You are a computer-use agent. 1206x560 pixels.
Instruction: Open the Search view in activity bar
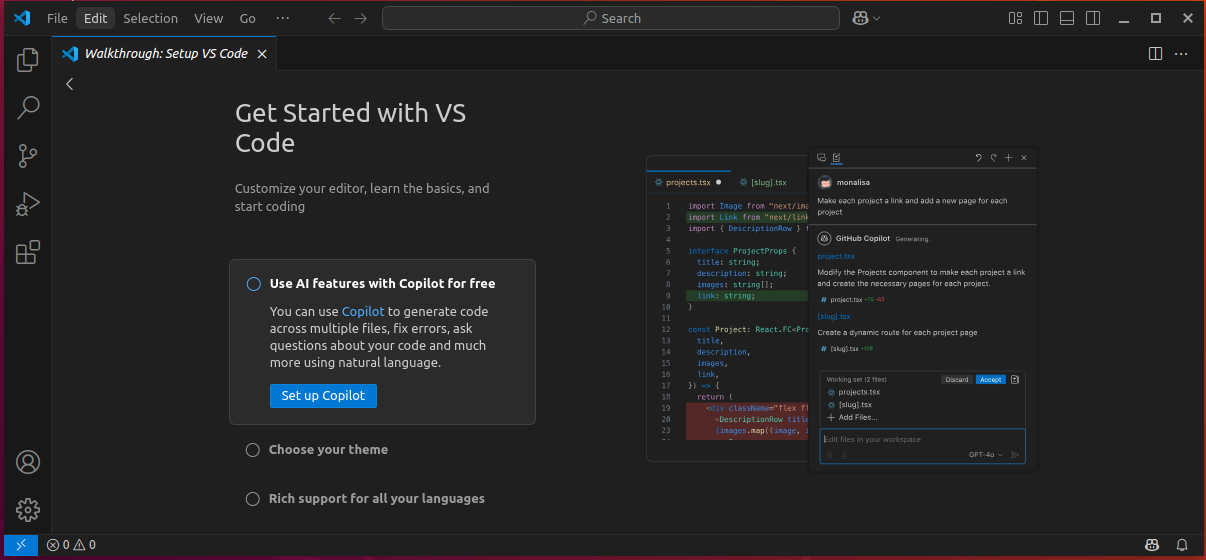point(28,107)
